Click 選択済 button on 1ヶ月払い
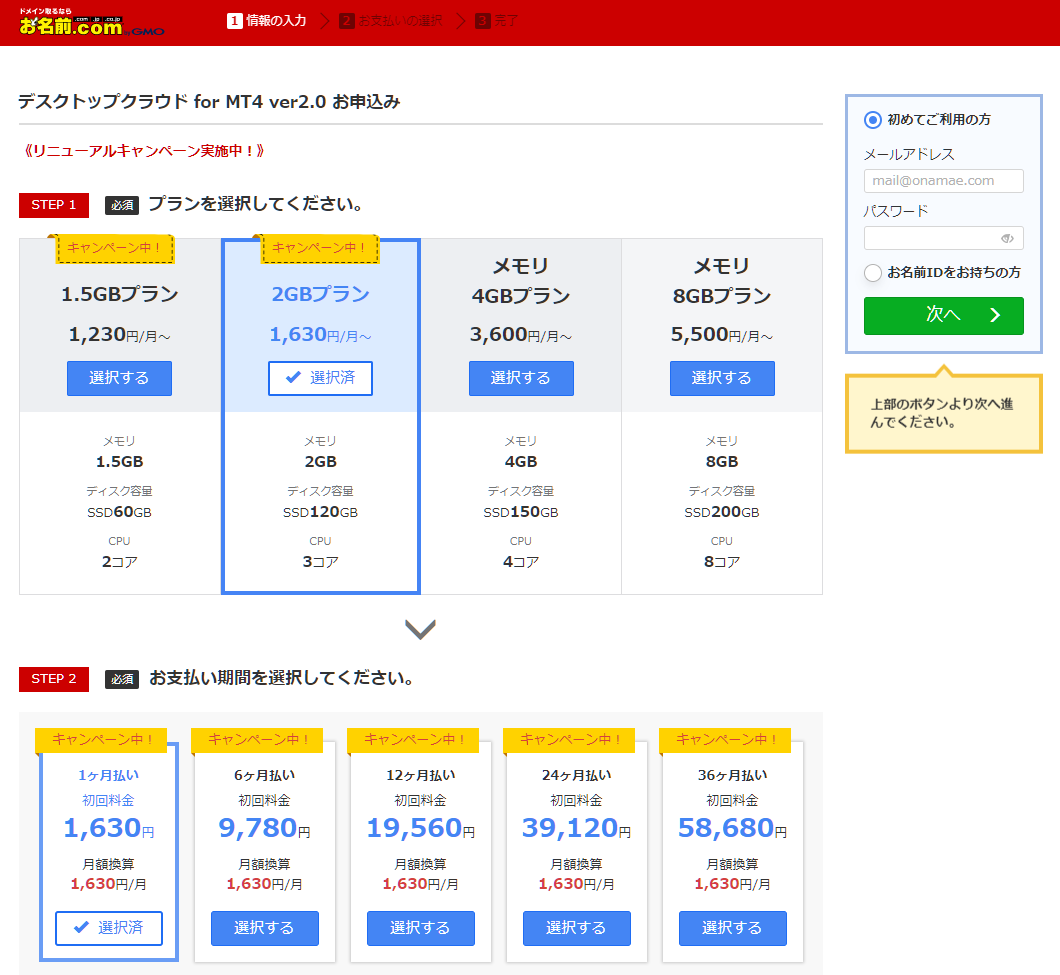The width and height of the screenshot is (1060, 975). coord(108,928)
